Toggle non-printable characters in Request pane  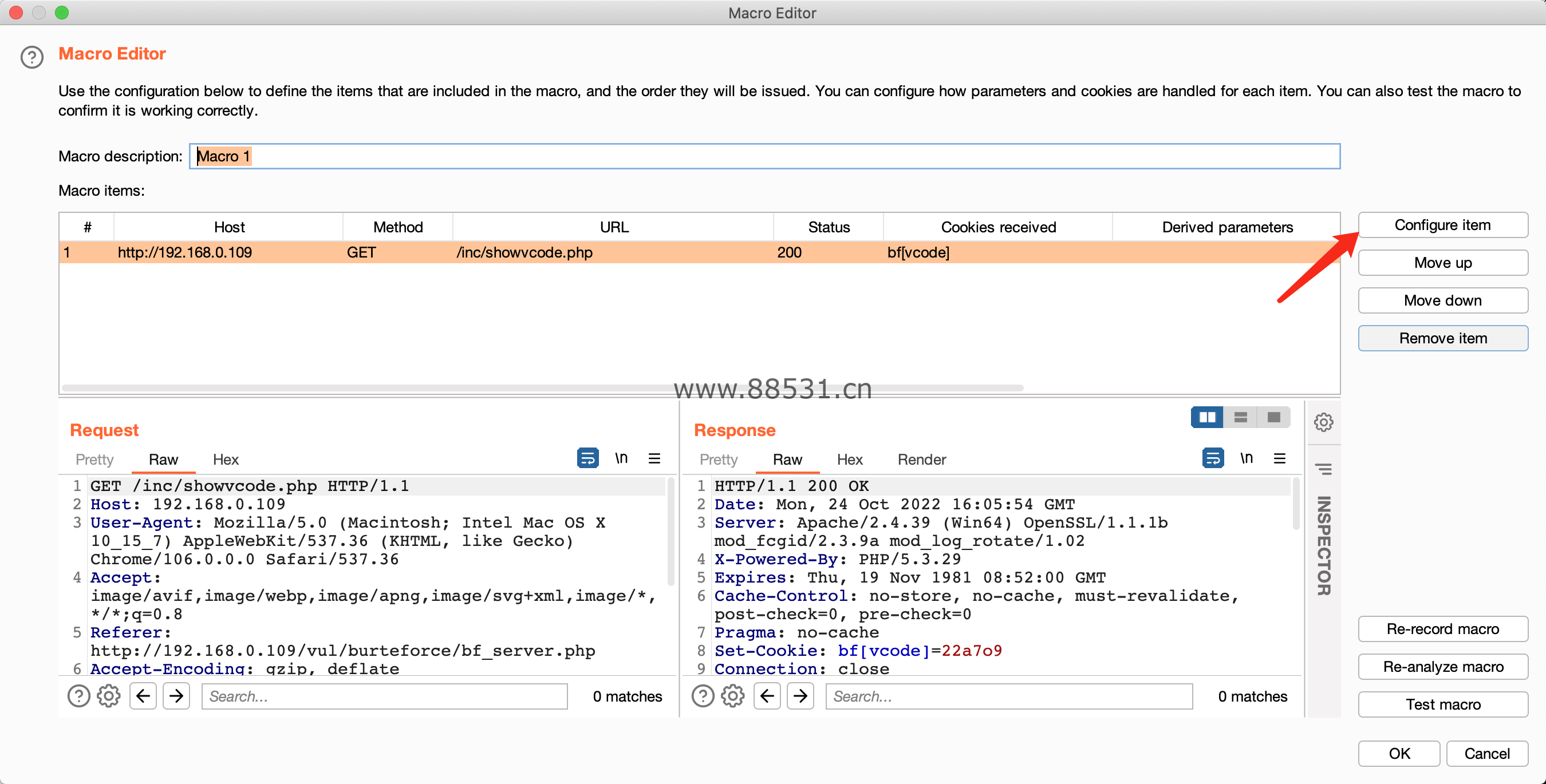tap(621, 458)
